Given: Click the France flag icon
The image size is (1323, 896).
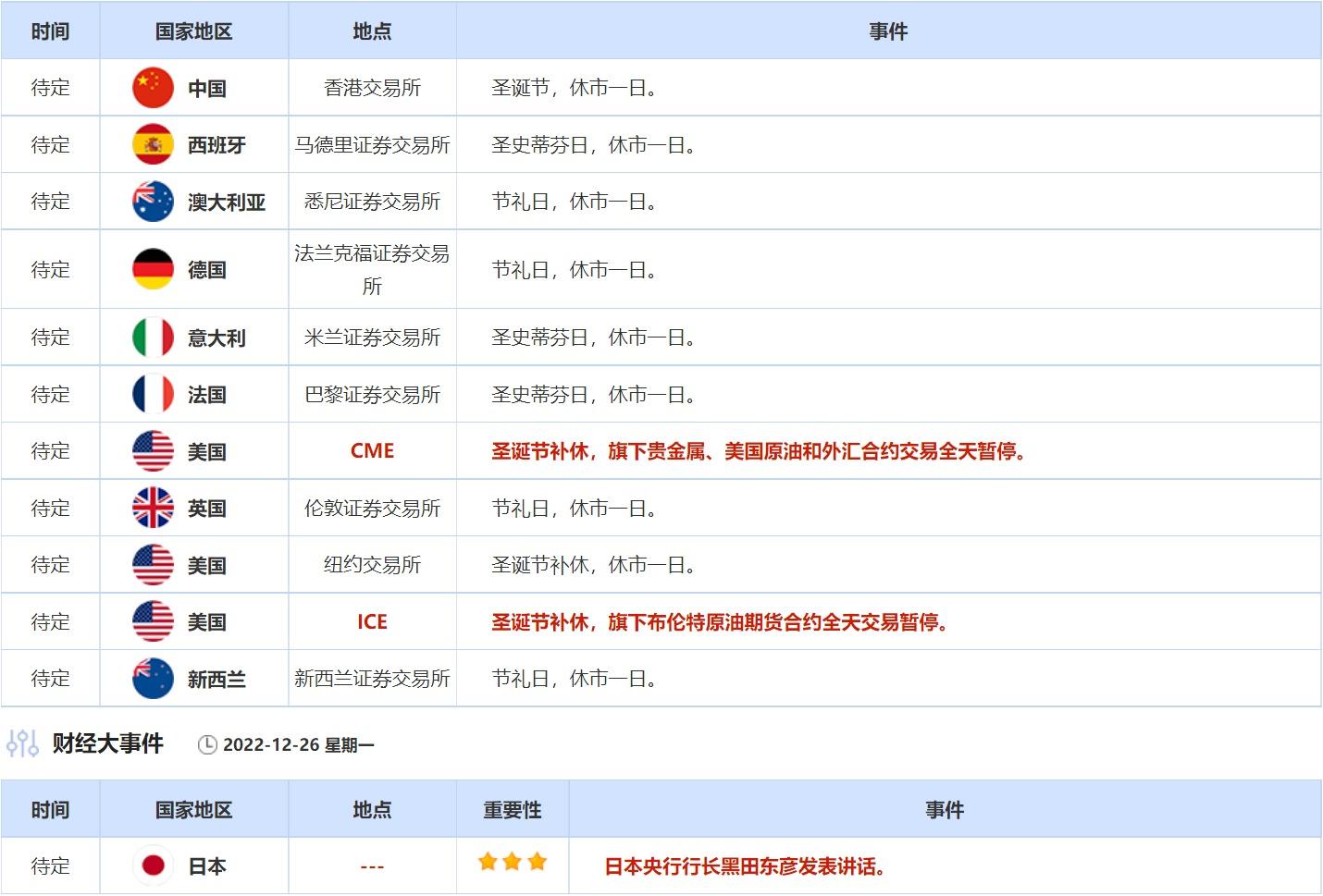Looking at the screenshot, I should (153, 395).
